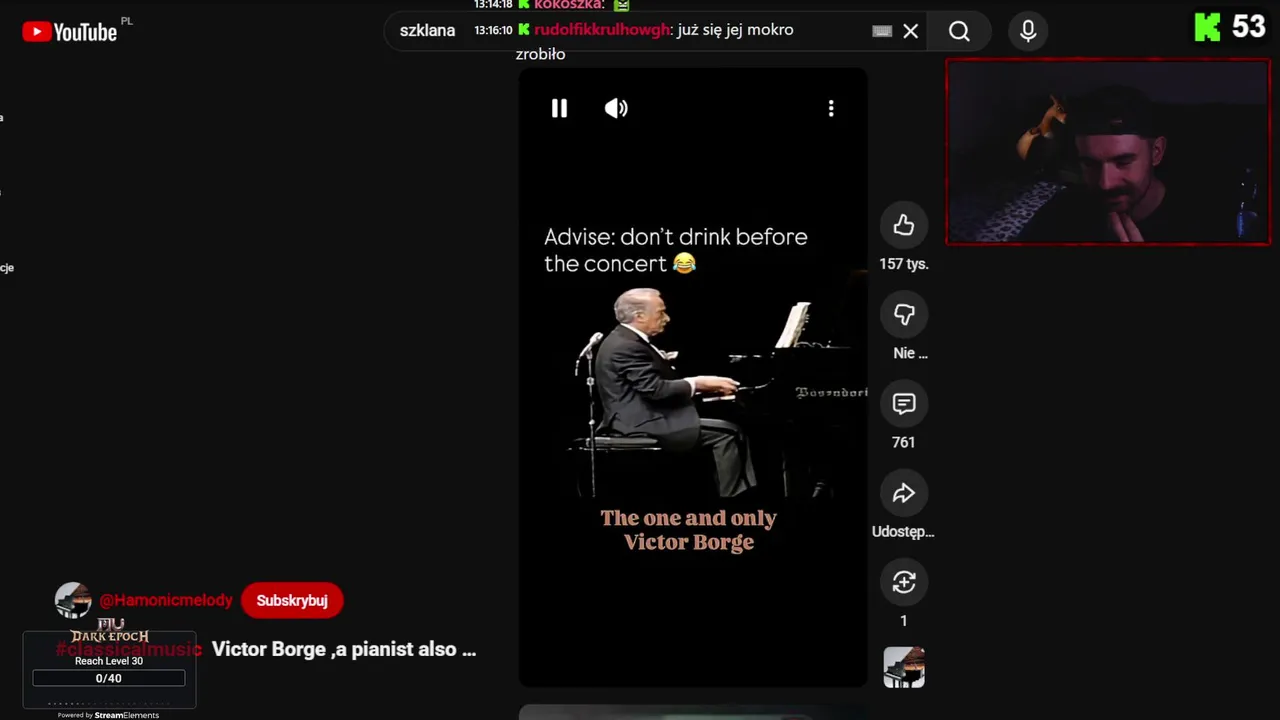1280x720 pixels.
Task: Click the streamer webcam overlay
Action: (1108, 152)
